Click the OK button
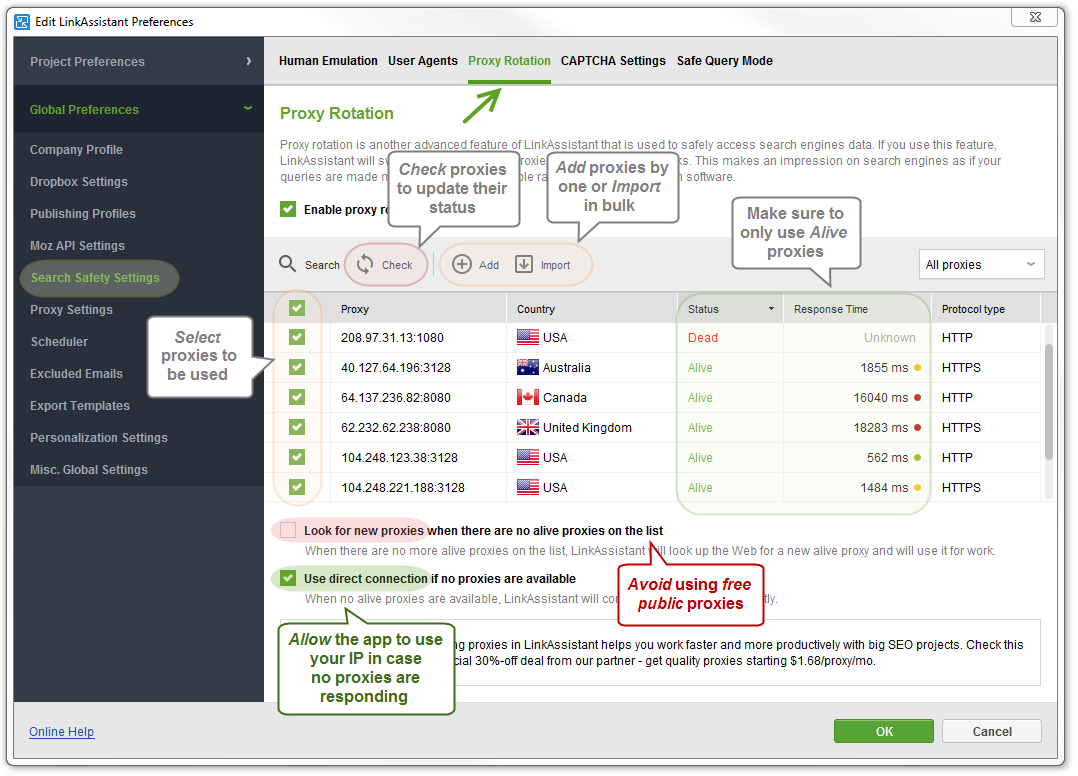The image size is (1078, 776). (x=883, y=731)
